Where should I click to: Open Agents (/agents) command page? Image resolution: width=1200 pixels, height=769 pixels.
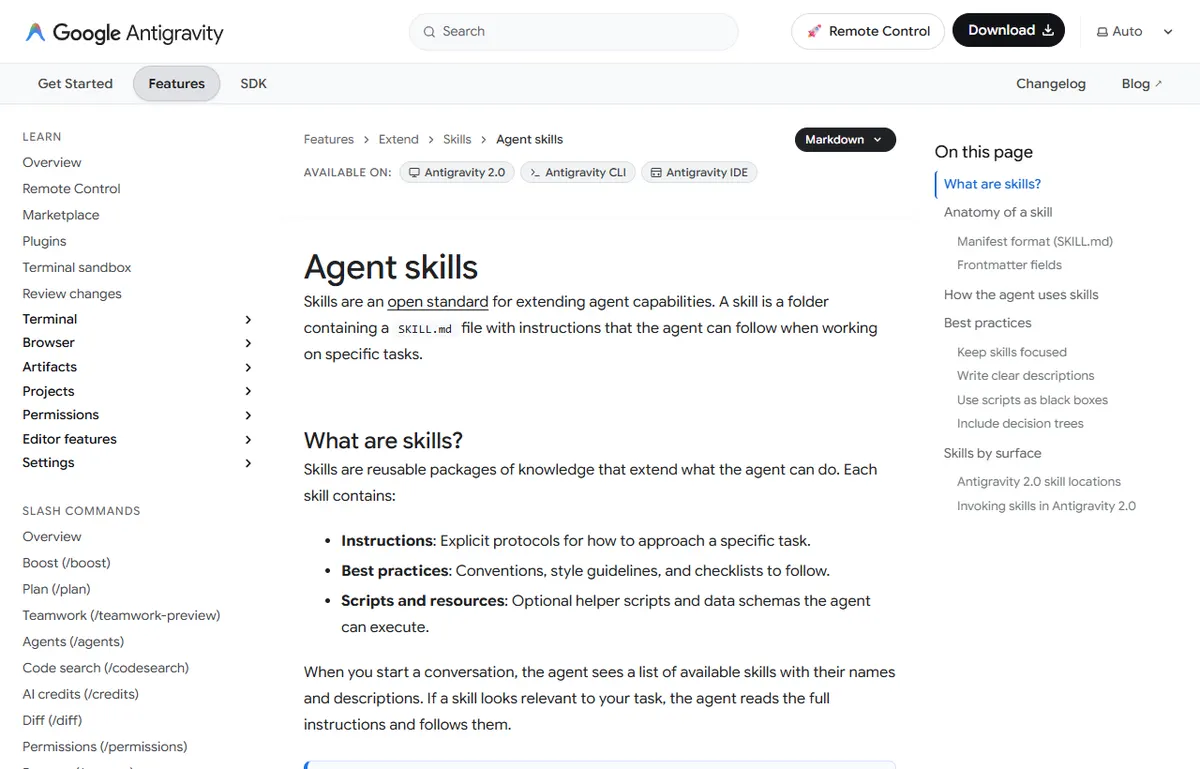pyautogui.click(x=74, y=642)
